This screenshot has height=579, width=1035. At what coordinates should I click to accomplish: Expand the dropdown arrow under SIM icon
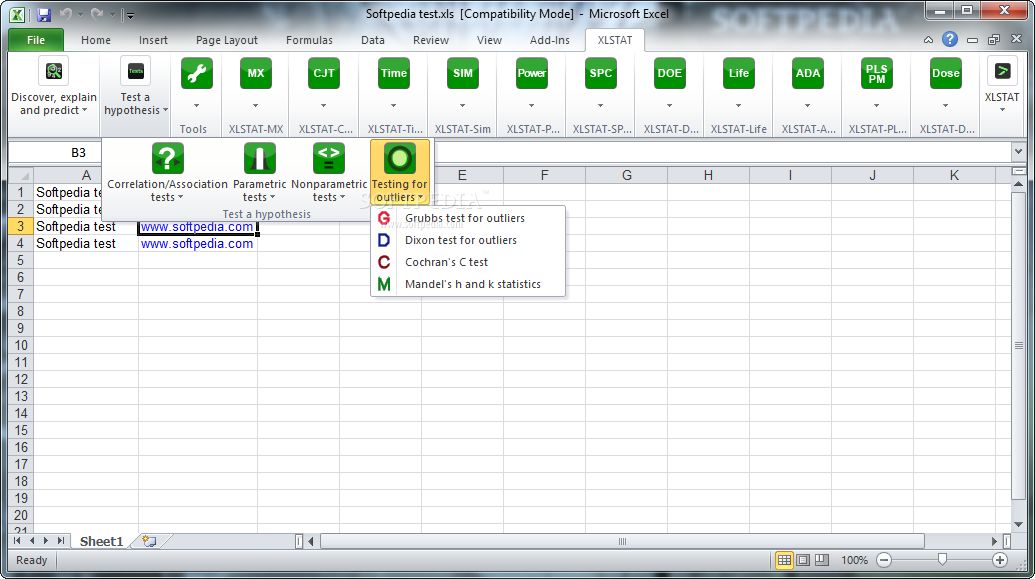(463, 106)
